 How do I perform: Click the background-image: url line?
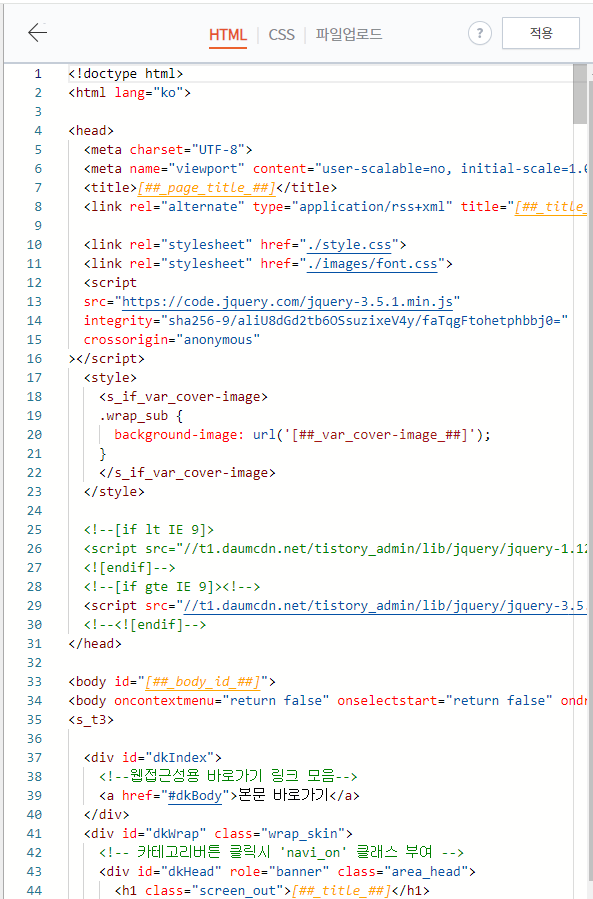[x=302, y=435]
